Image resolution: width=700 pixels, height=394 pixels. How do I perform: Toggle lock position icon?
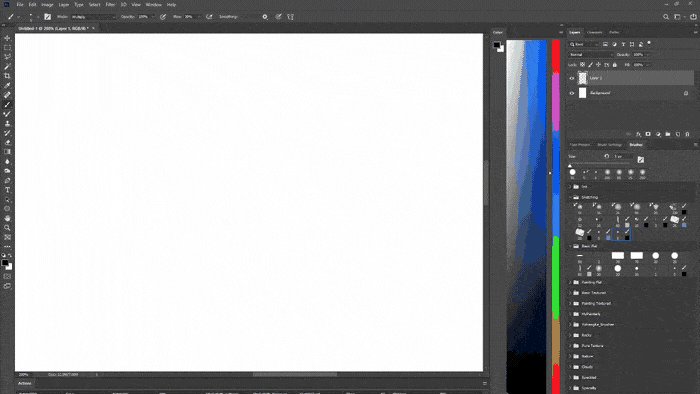click(599, 65)
